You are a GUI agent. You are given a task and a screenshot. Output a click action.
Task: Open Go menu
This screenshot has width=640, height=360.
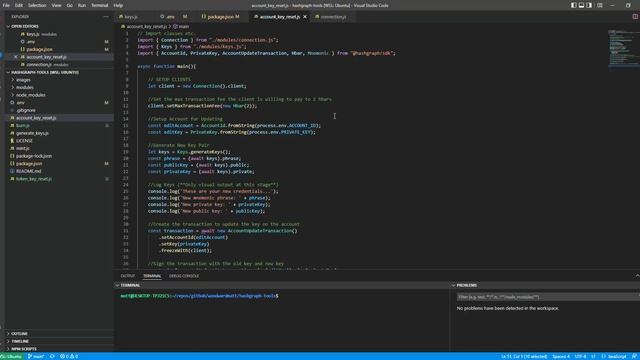[69, 5]
